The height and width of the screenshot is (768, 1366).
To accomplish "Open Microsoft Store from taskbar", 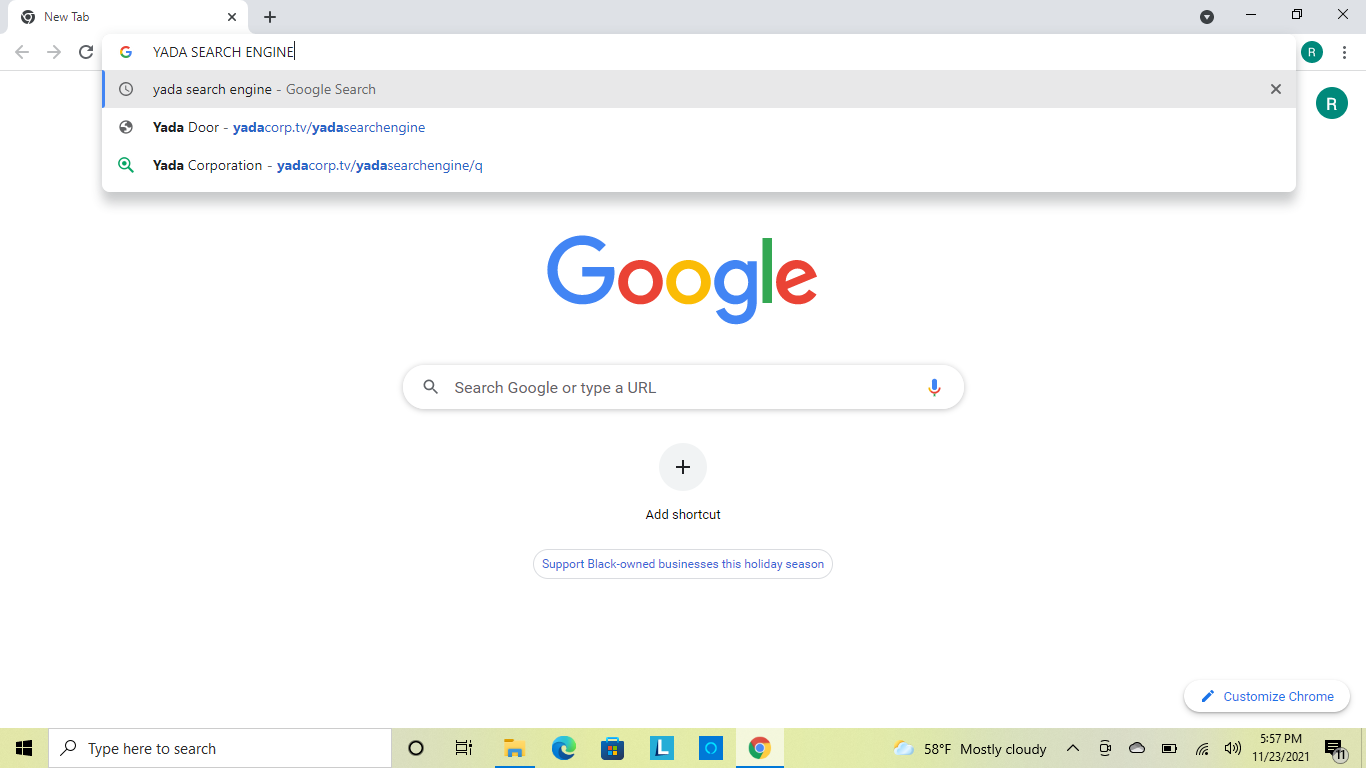I will coord(613,748).
